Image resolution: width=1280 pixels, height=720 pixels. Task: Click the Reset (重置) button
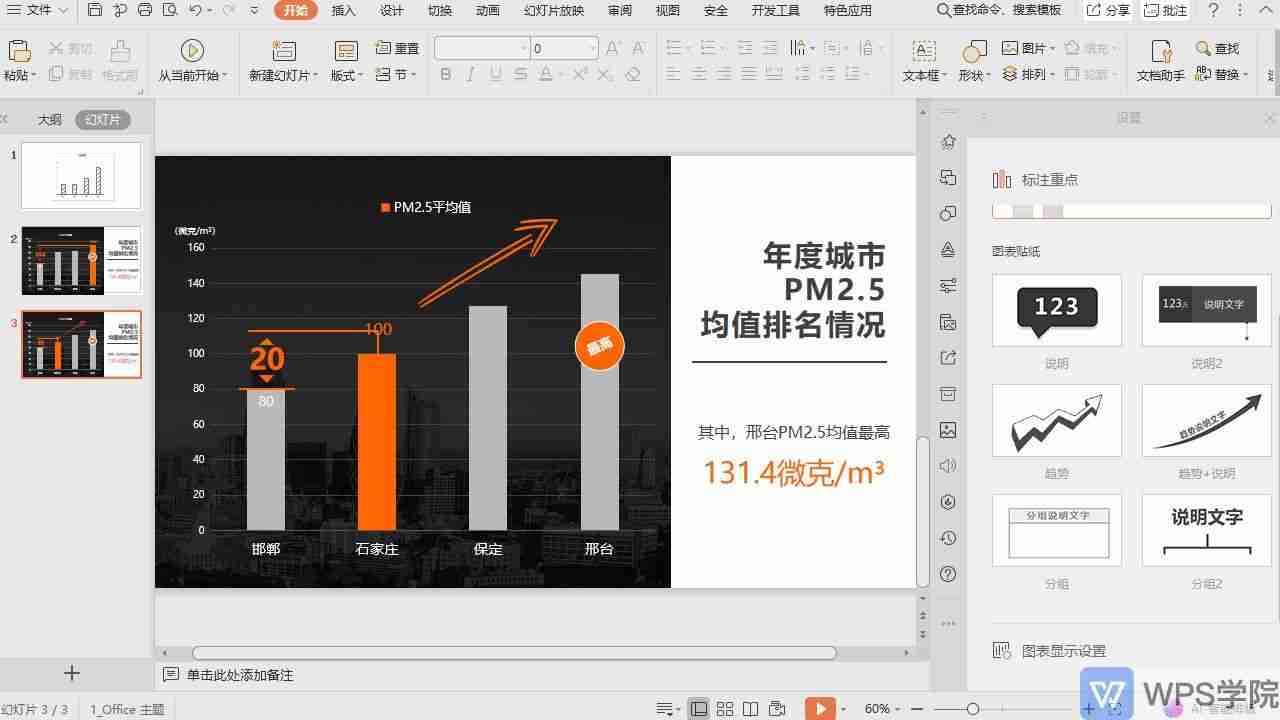click(397, 48)
